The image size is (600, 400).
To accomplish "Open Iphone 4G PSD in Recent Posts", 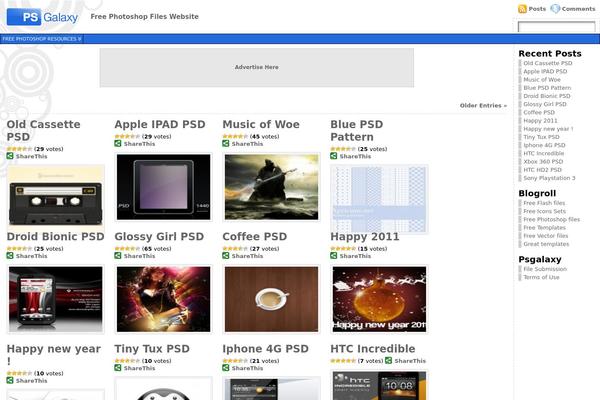I will point(544,145).
